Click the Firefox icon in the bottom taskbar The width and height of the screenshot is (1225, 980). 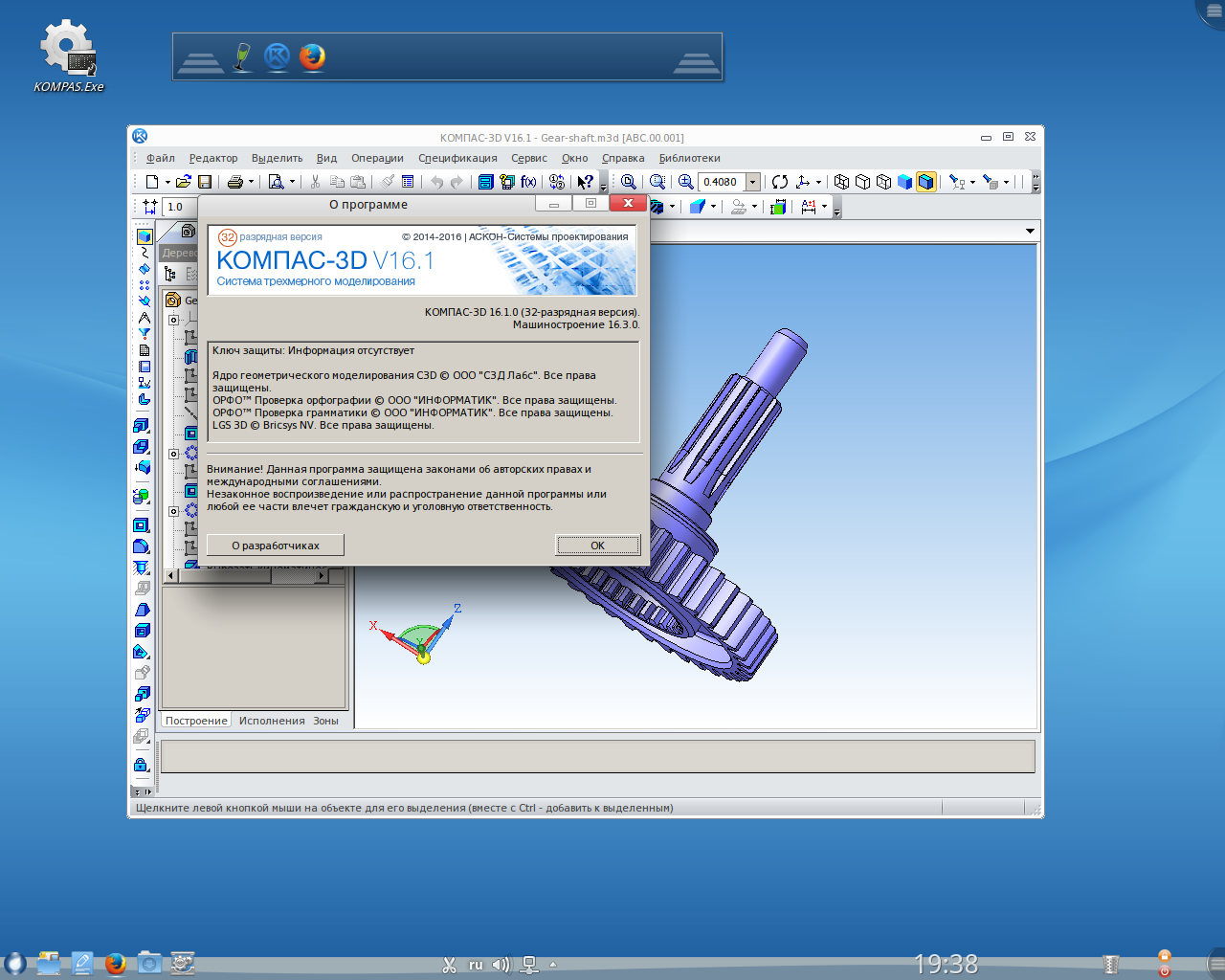pyautogui.click(x=116, y=963)
